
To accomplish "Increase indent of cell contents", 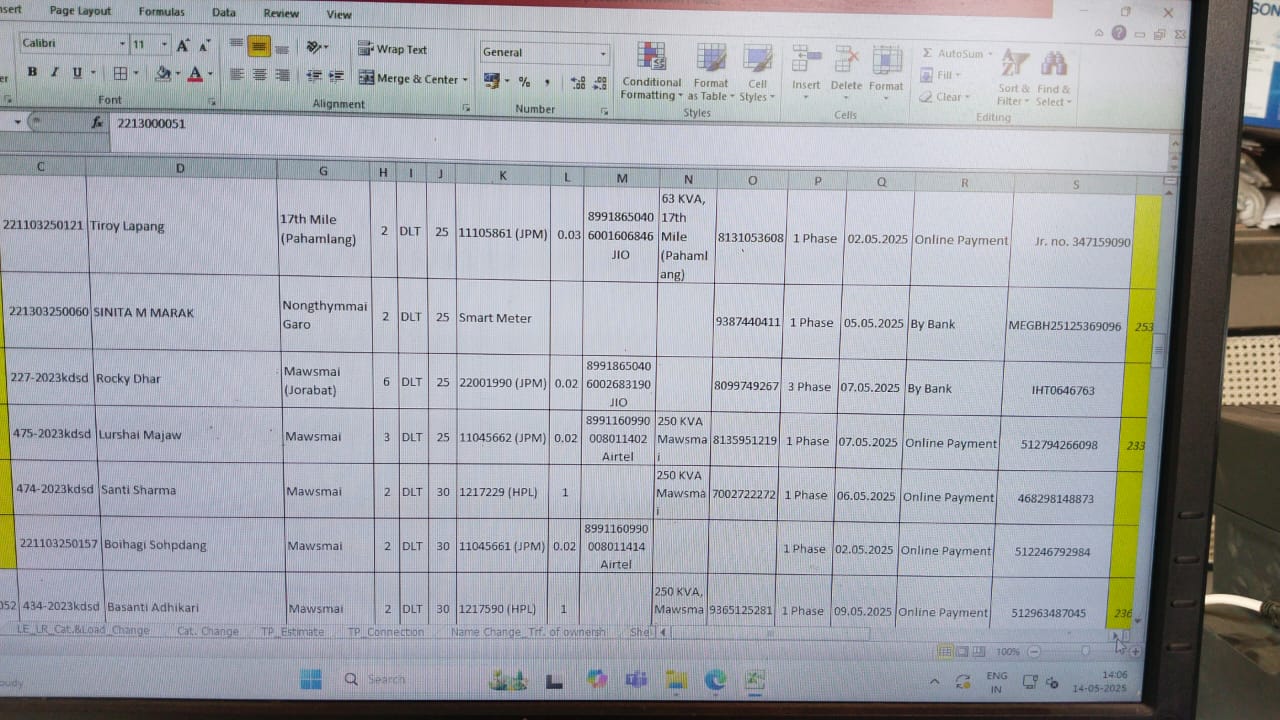I will 336,76.
